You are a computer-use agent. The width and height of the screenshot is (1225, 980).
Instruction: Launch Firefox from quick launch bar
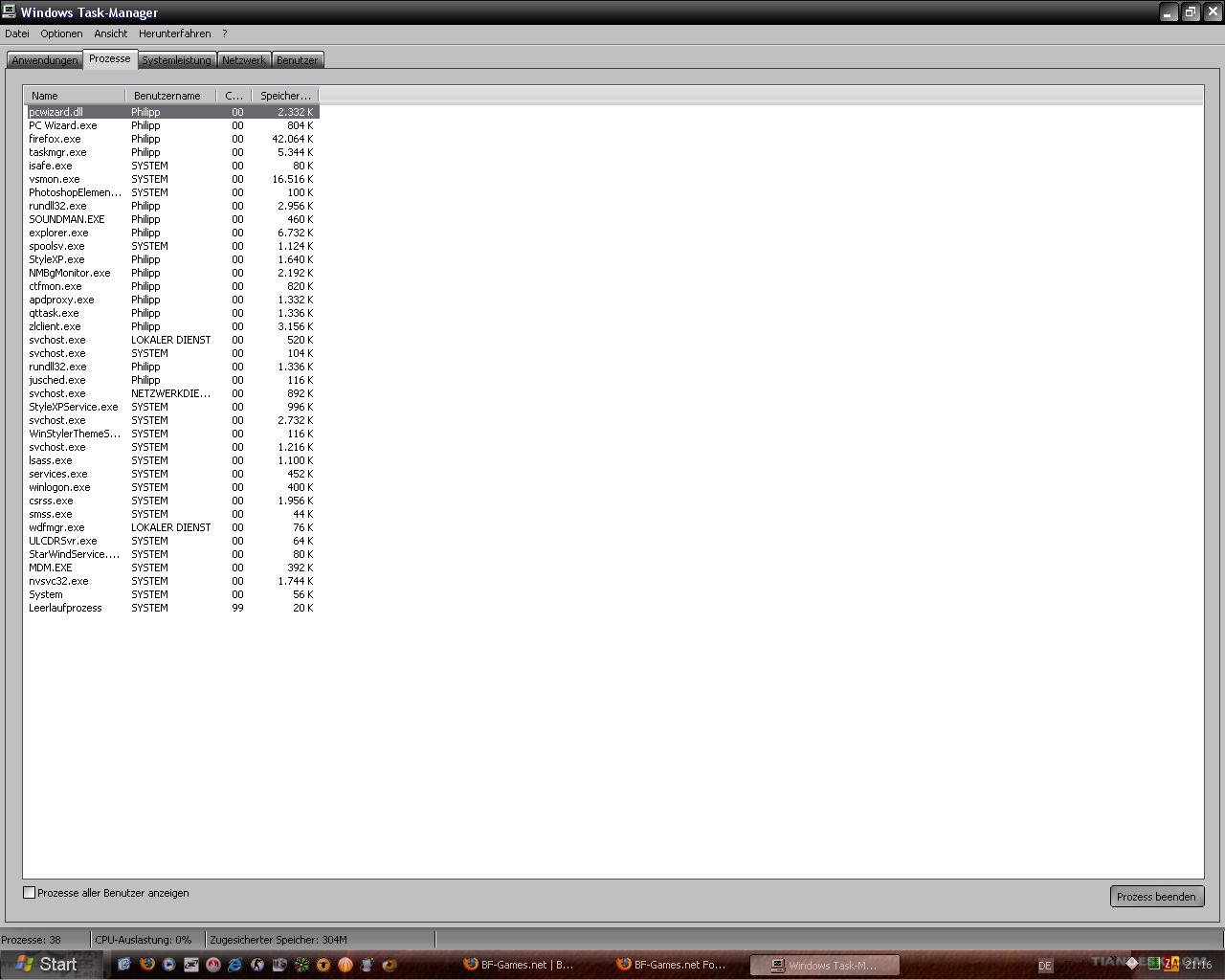pos(147,964)
